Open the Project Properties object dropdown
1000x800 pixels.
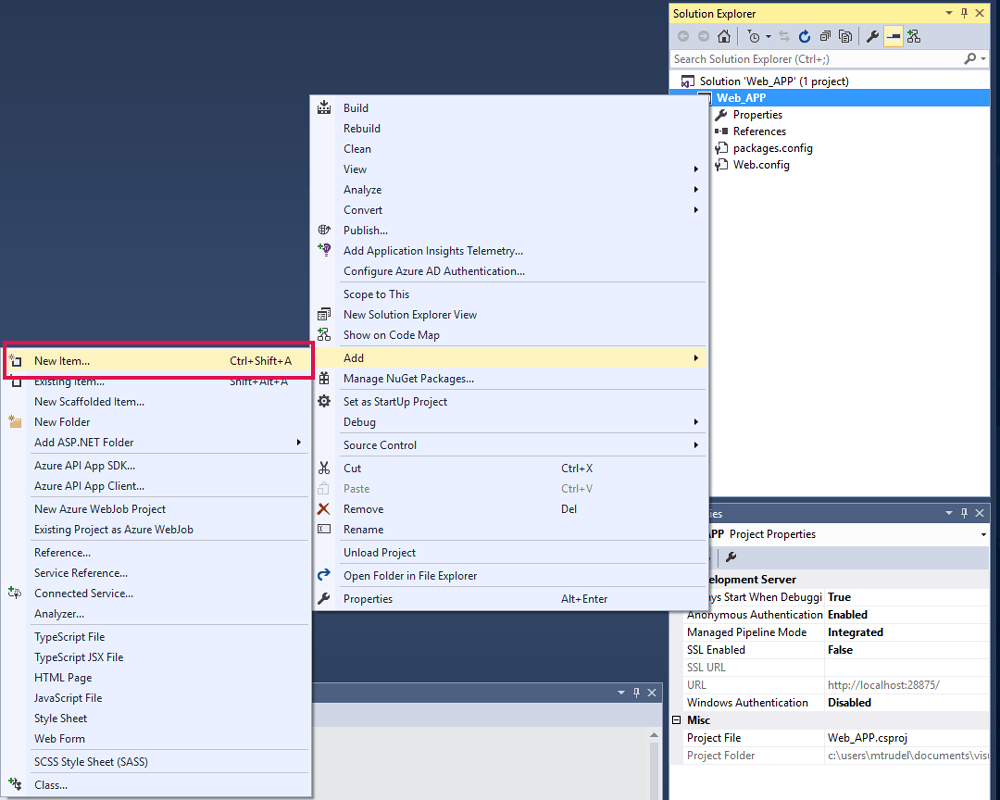[x=984, y=535]
